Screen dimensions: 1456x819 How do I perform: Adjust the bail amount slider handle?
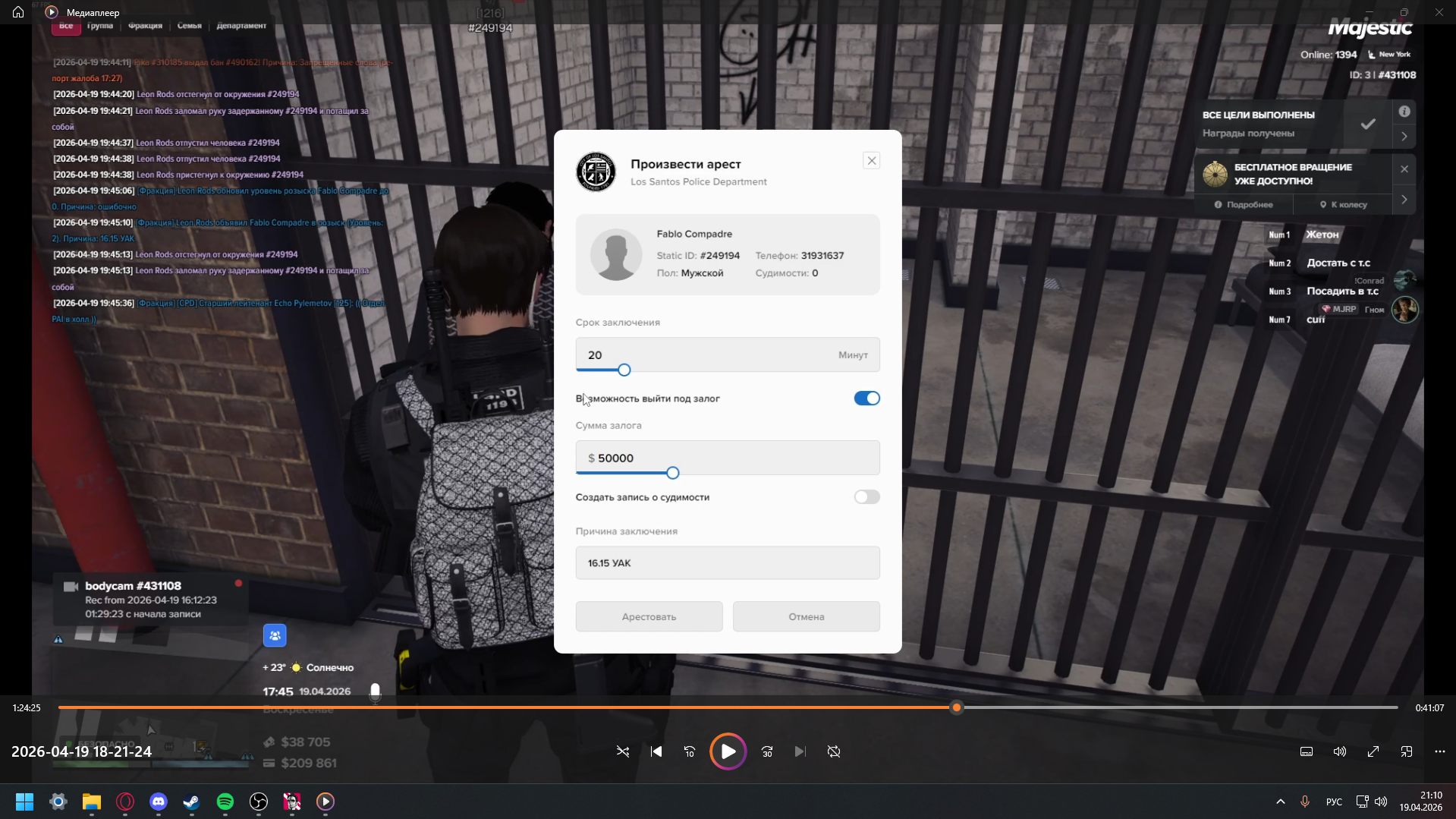point(672,473)
